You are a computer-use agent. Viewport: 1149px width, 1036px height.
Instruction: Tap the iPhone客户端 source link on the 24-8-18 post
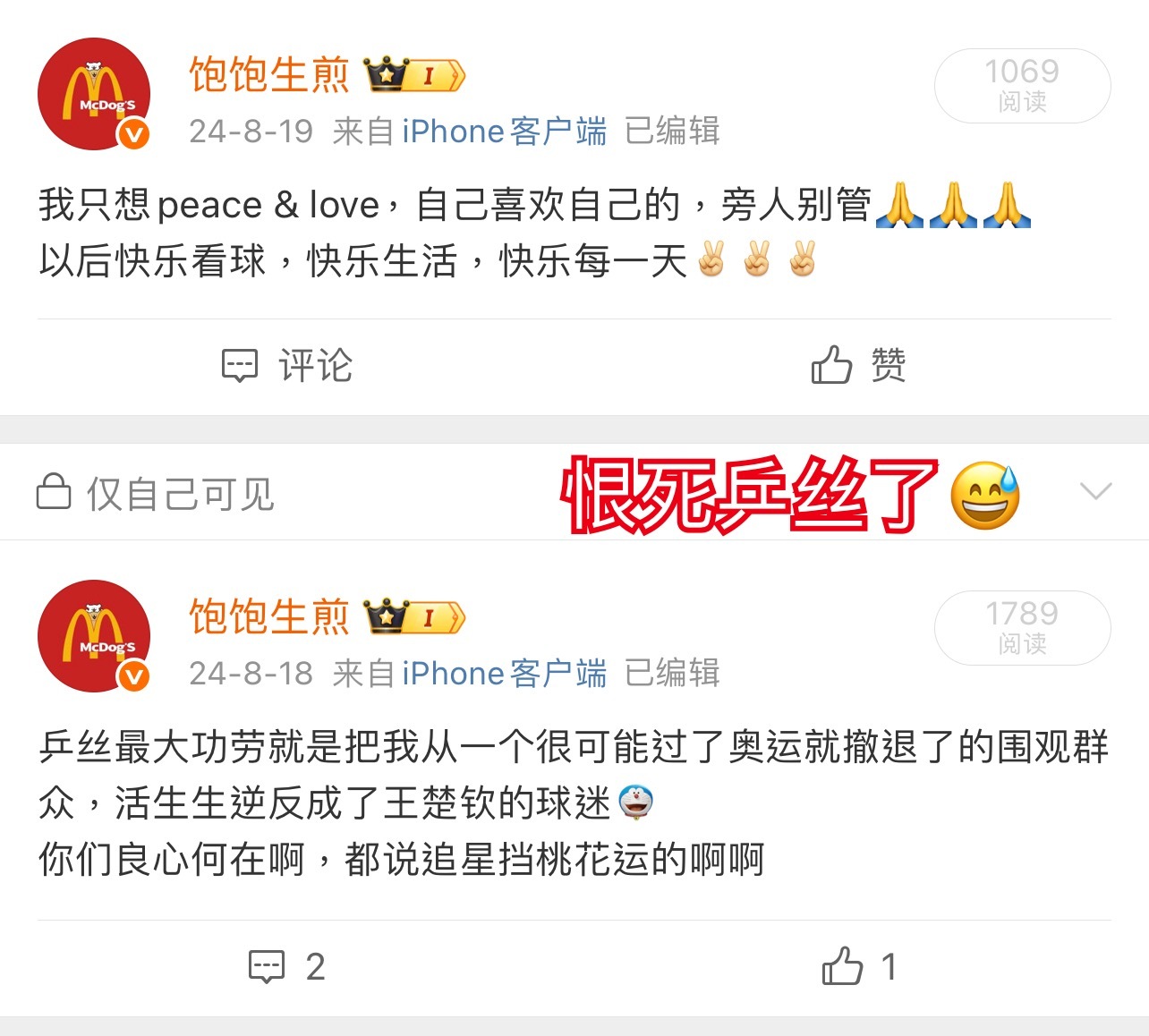505,674
